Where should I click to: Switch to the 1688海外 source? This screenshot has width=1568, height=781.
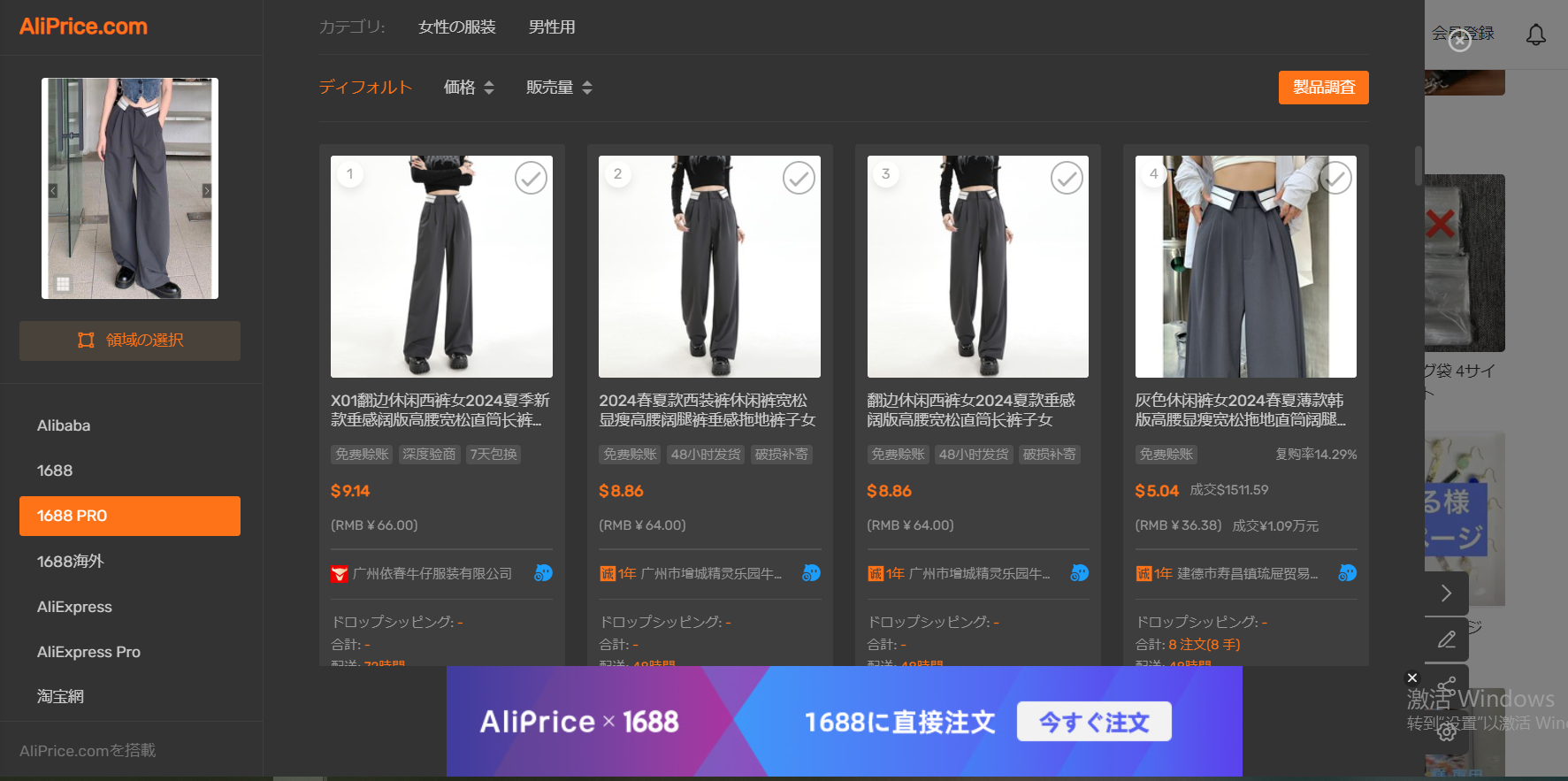click(130, 562)
